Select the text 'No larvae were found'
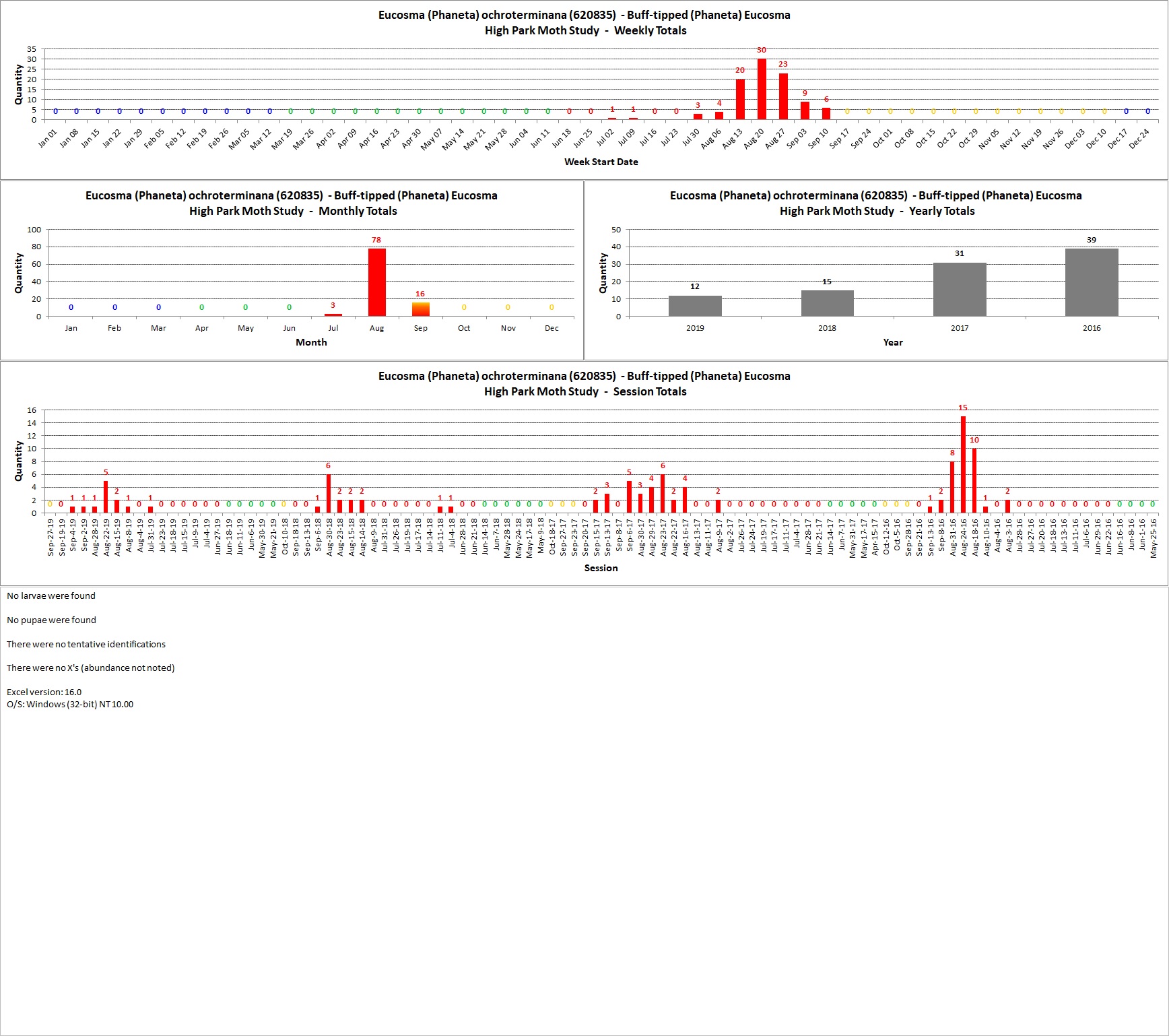 pos(51,595)
